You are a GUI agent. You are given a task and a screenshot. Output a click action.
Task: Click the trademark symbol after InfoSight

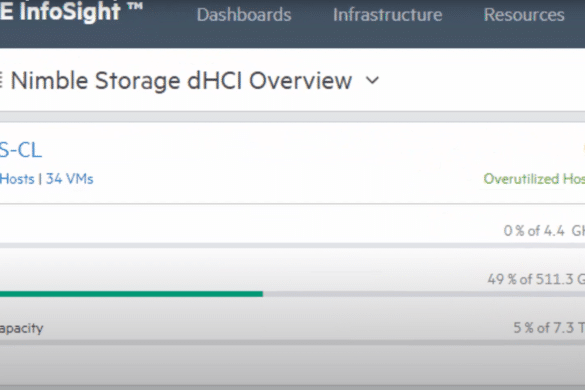pyautogui.click(x=134, y=6)
